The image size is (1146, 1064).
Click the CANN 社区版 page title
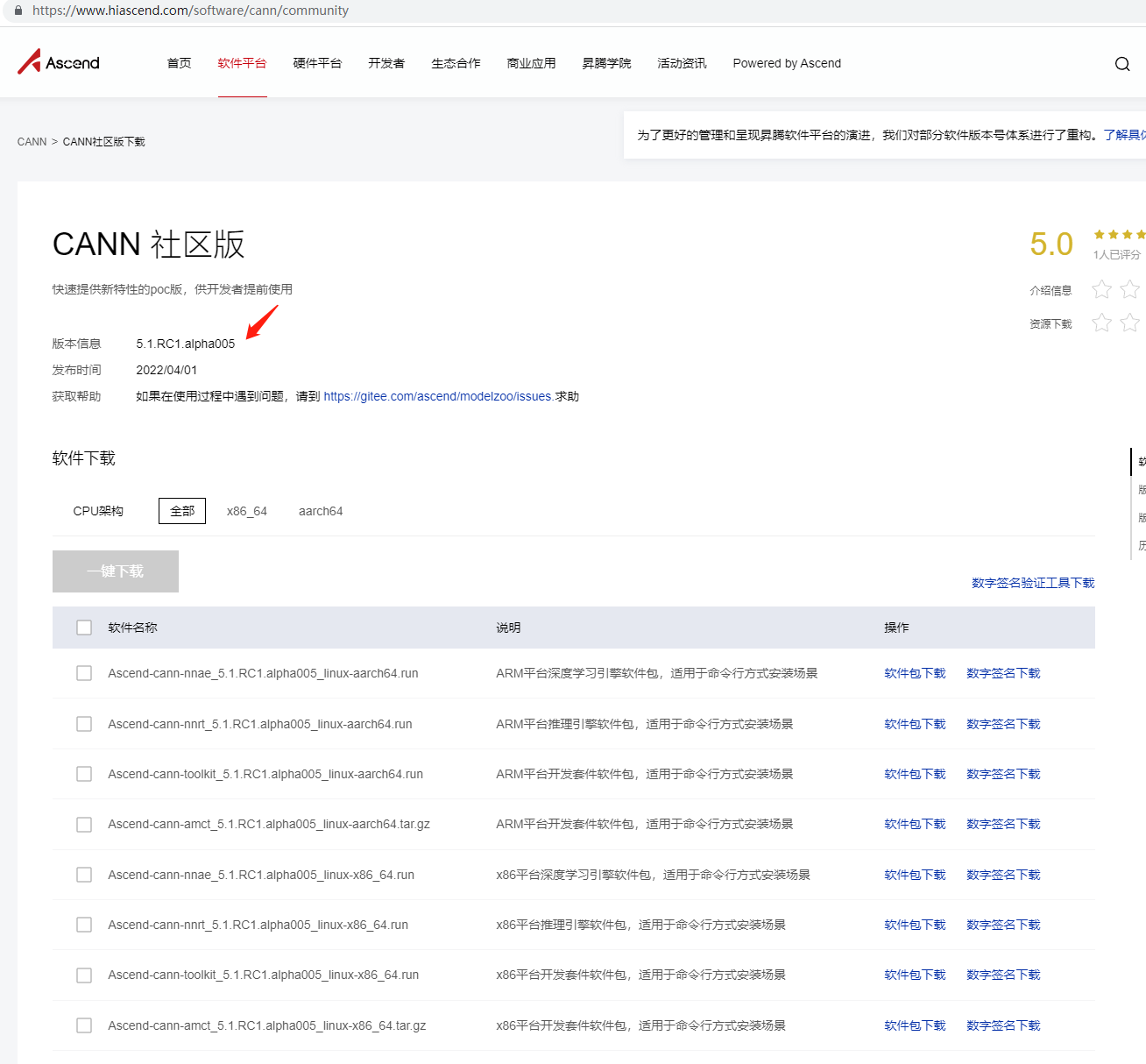(149, 245)
